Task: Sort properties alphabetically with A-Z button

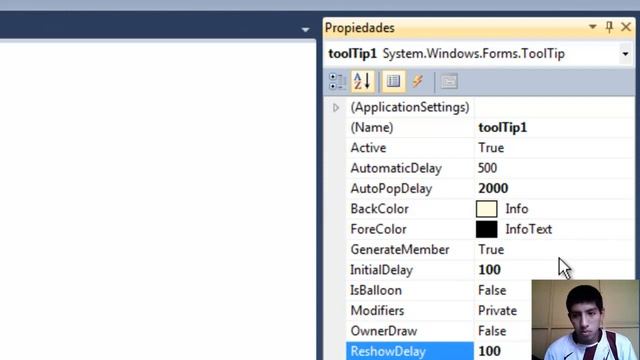Action: coord(362,81)
